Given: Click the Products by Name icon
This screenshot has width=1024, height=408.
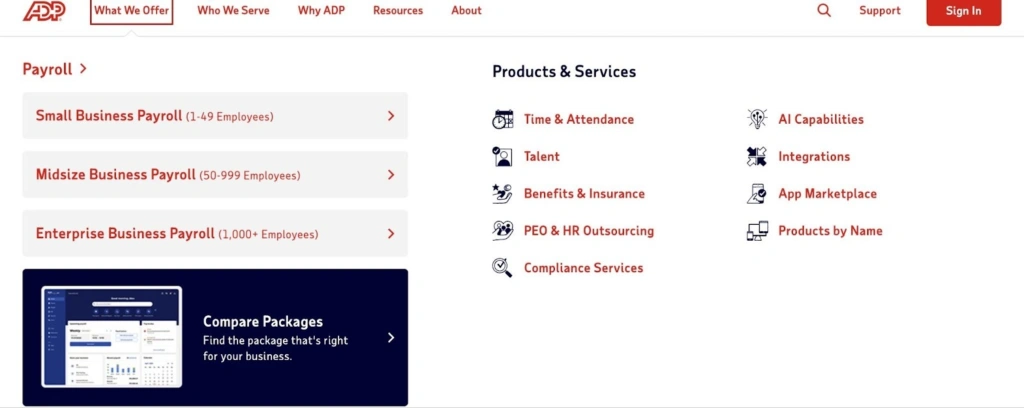Looking at the screenshot, I should [757, 231].
